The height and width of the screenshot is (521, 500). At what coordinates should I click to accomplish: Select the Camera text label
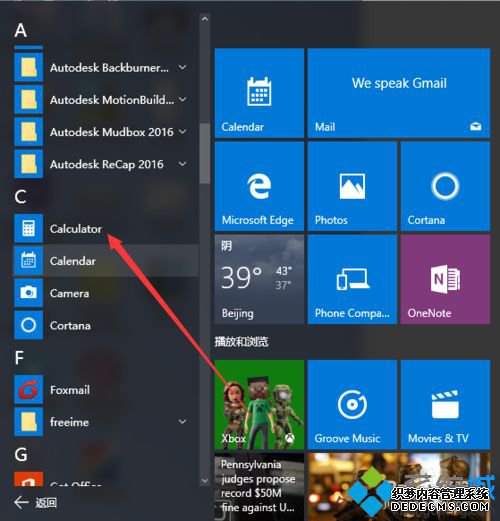pyautogui.click(x=70, y=293)
